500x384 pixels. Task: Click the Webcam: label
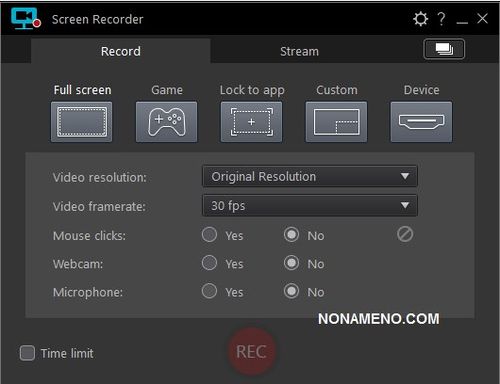pyautogui.click(x=78, y=264)
